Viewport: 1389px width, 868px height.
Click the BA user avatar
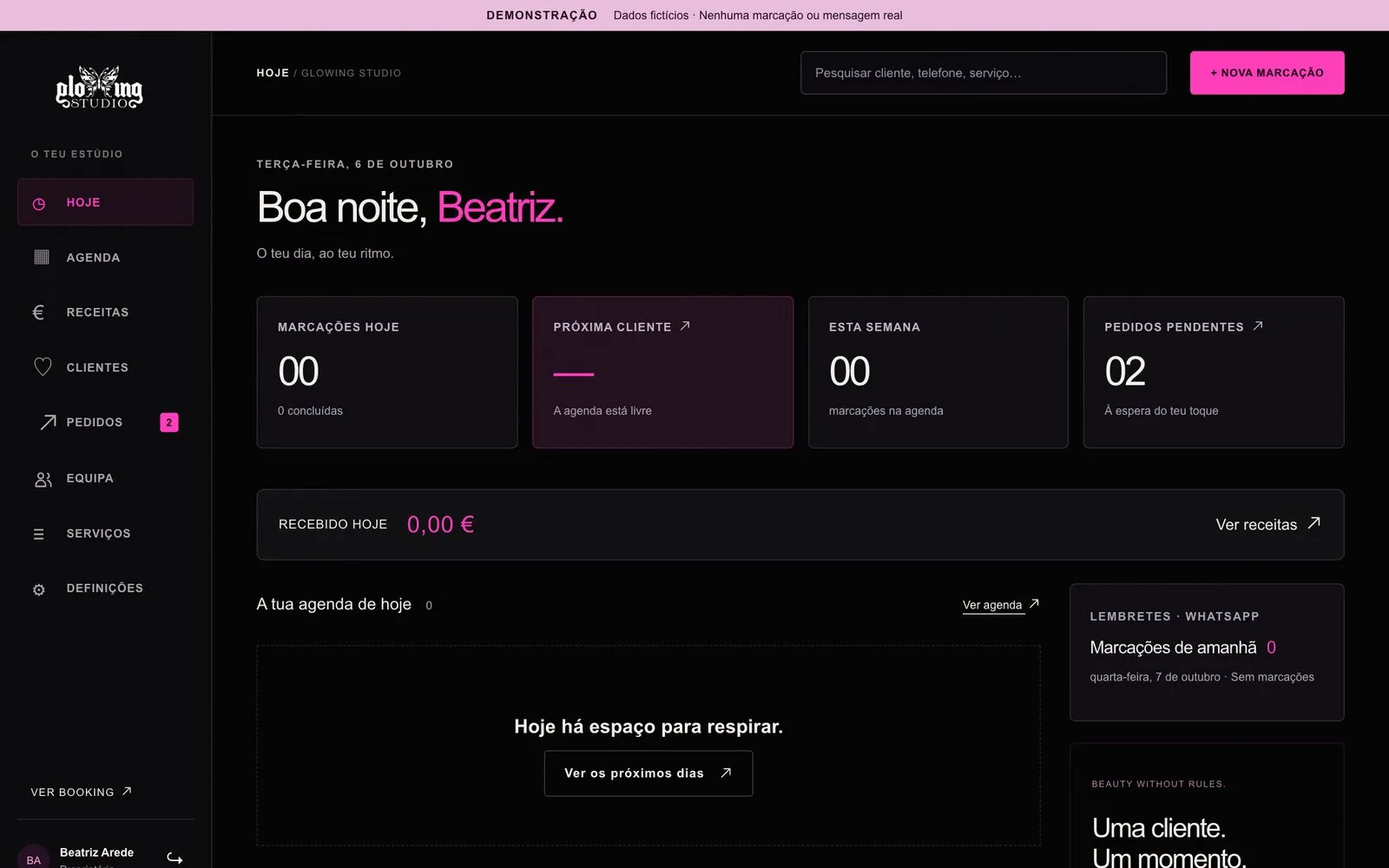(x=33, y=858)
